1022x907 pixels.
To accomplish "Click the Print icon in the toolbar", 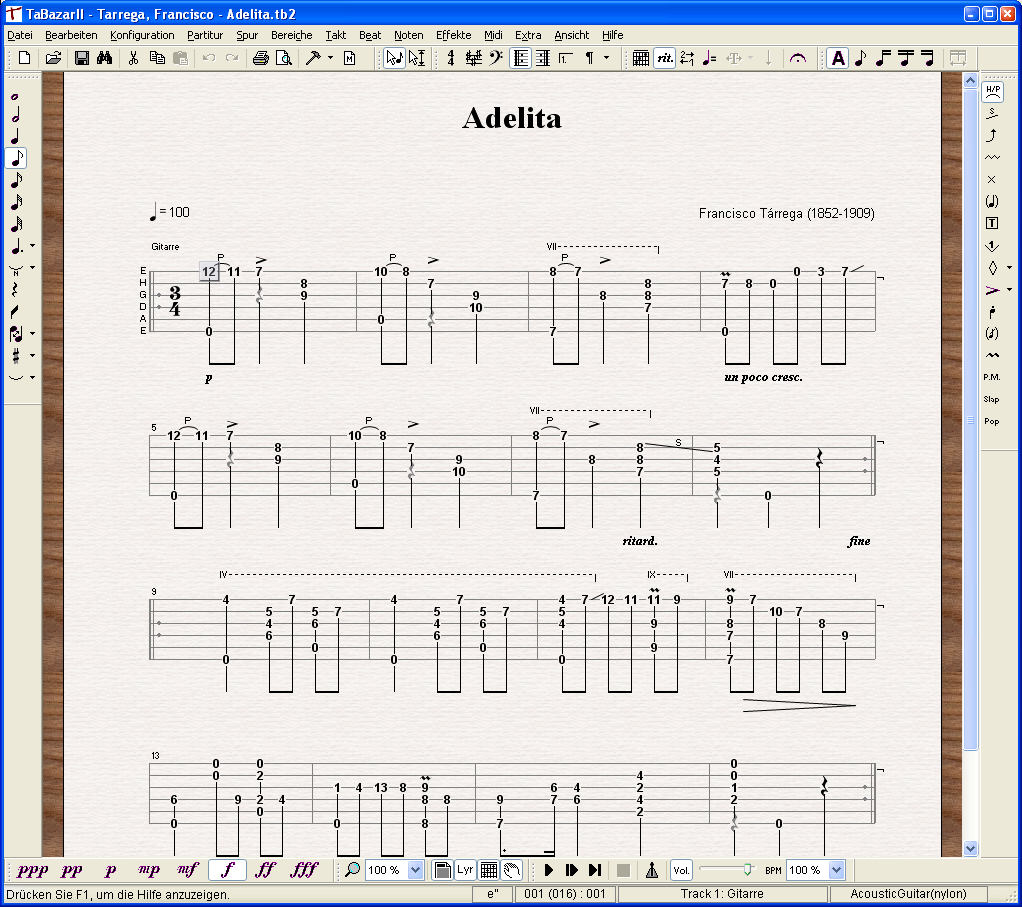I will 260,58.
